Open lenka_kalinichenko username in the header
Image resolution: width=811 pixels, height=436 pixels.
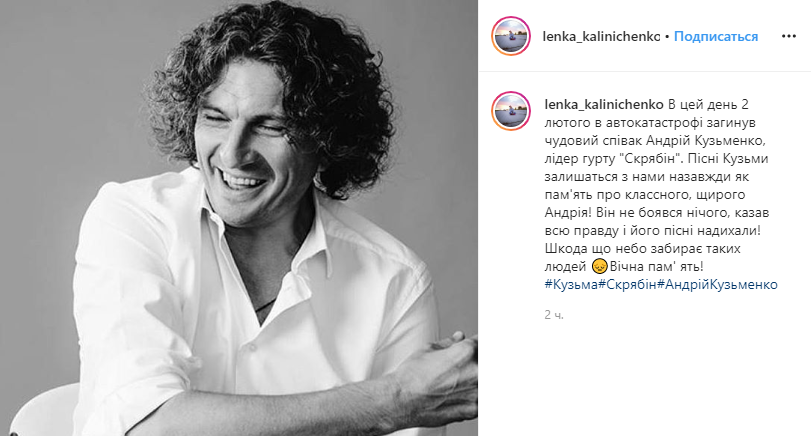click(601, 36)
